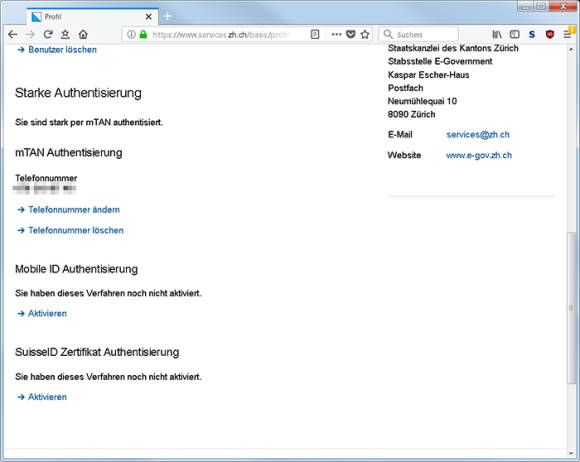Reload the current page

(x=48, y=34)
